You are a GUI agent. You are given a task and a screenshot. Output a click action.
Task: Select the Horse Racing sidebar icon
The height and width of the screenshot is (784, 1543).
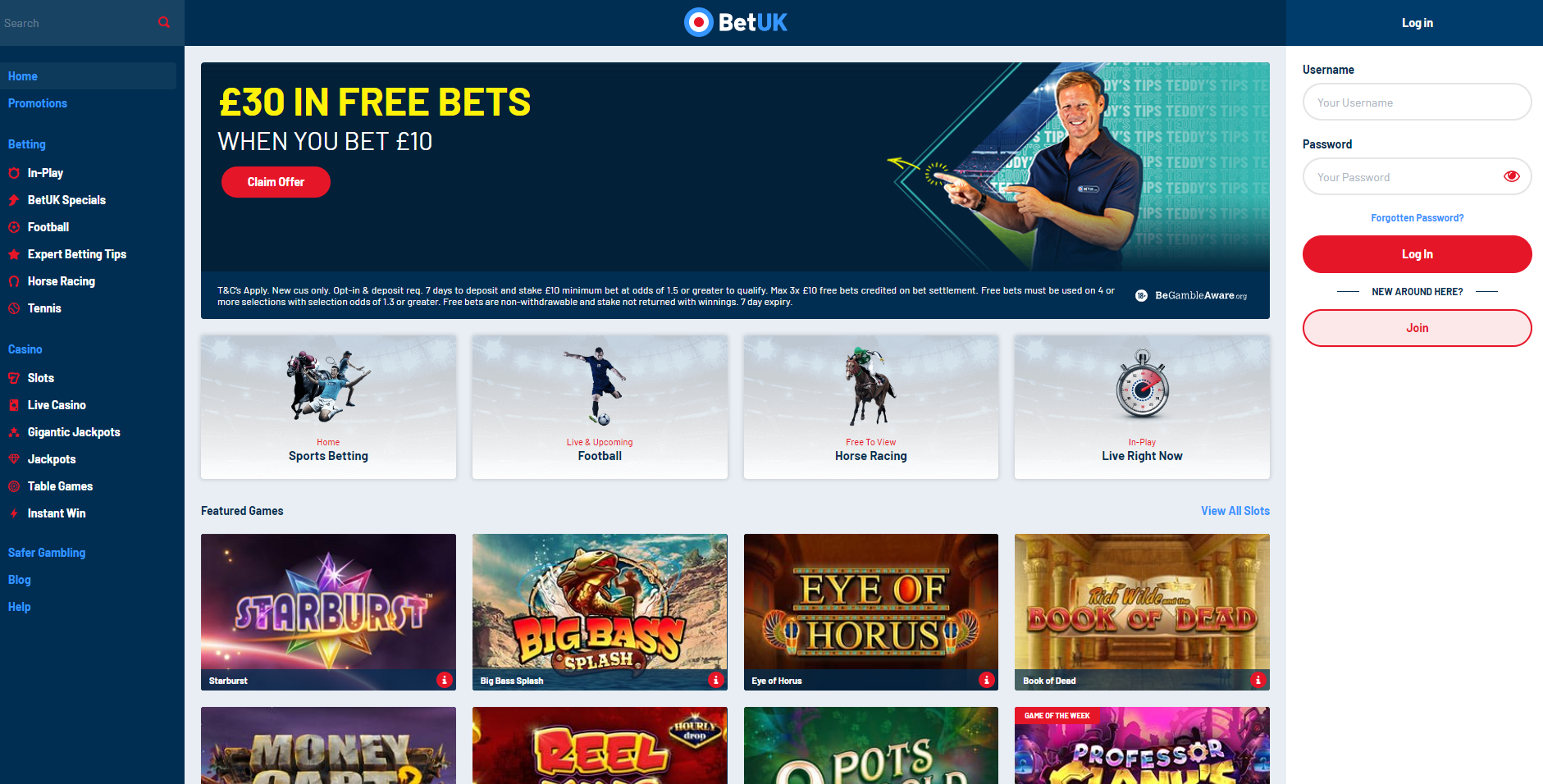[x=14, y=281]
